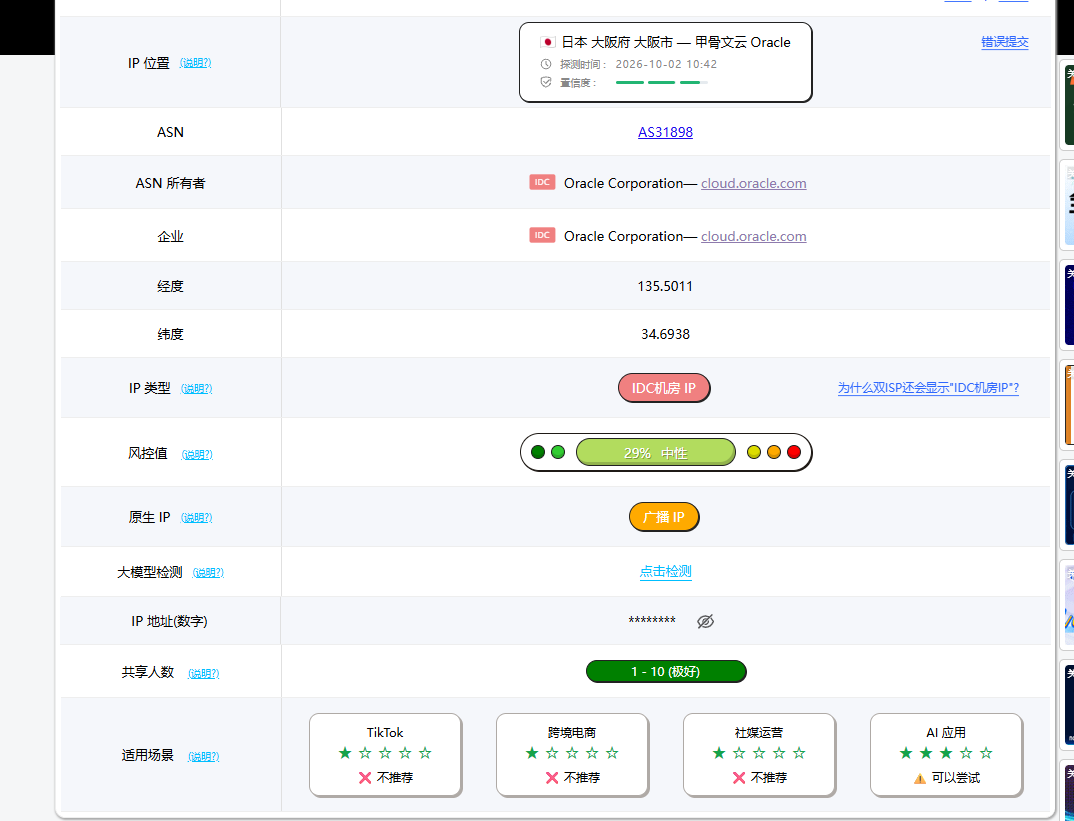Open the 错误提交 link

1005,42
